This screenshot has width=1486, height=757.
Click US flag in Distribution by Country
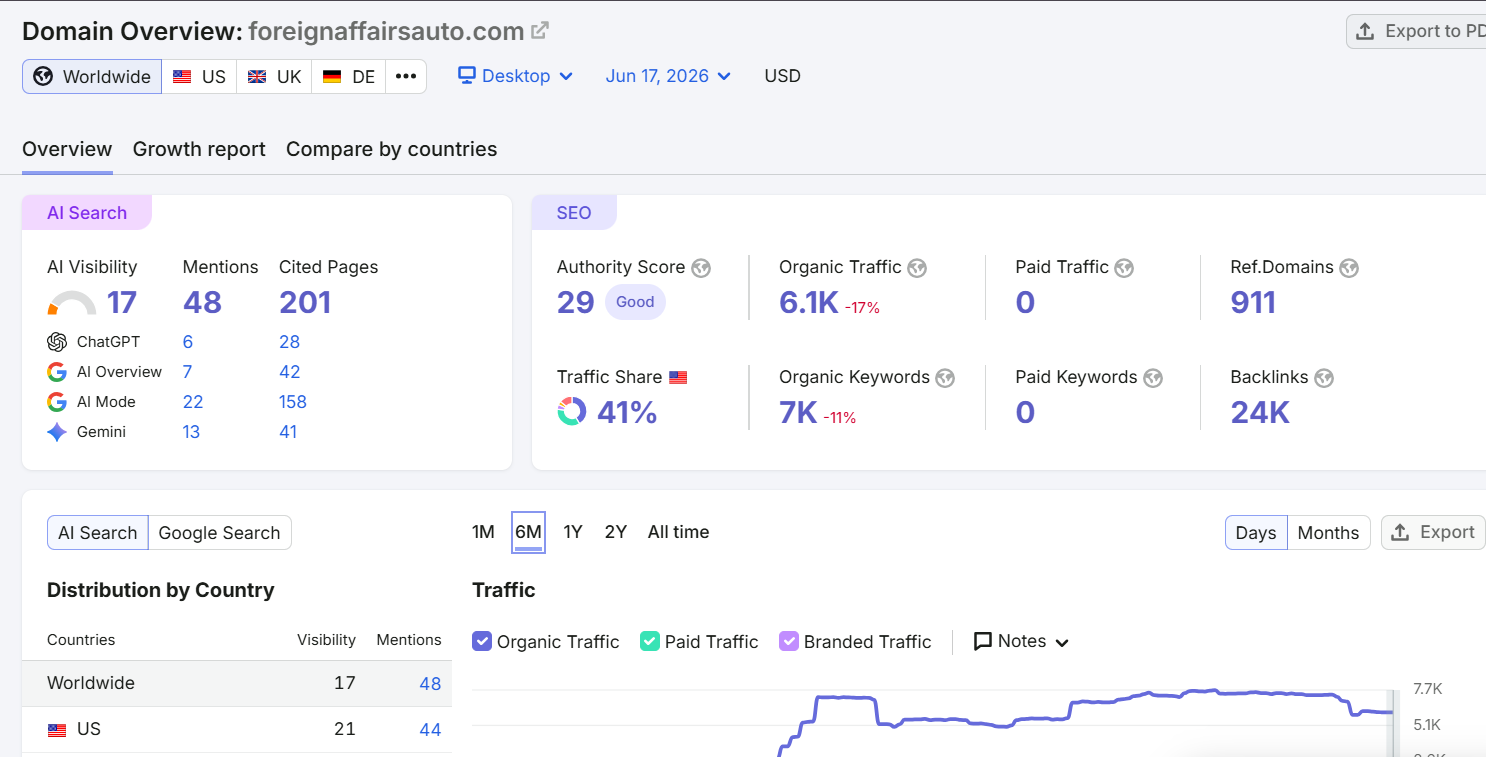tap(57, 730)
